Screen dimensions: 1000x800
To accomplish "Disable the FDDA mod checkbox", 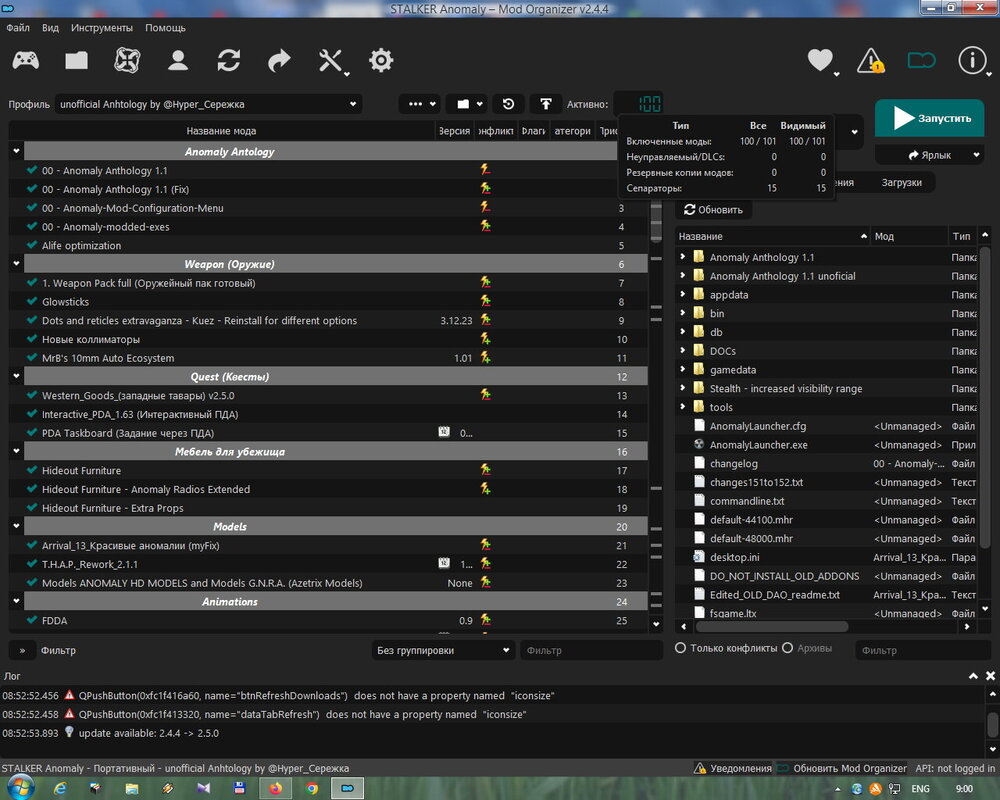I will [x=33, y=621].
